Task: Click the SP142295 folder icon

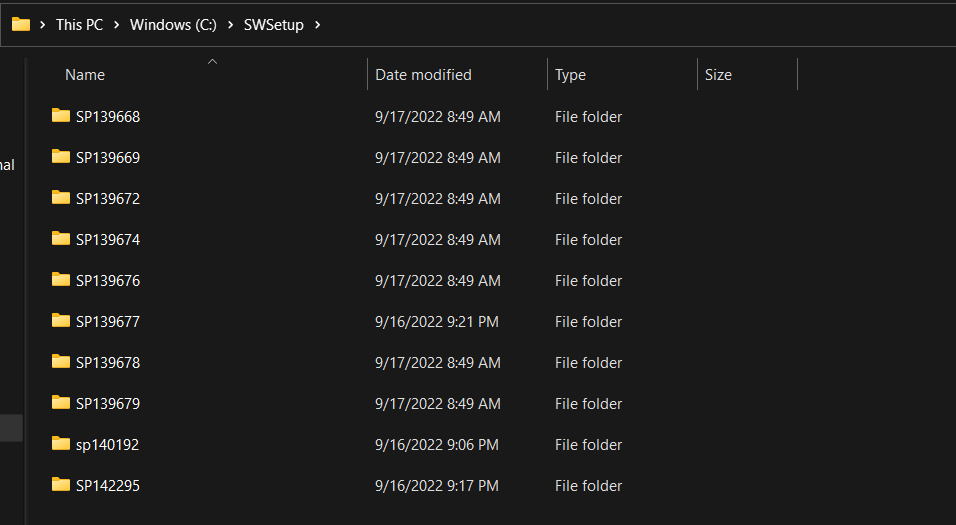Action: 61,485
